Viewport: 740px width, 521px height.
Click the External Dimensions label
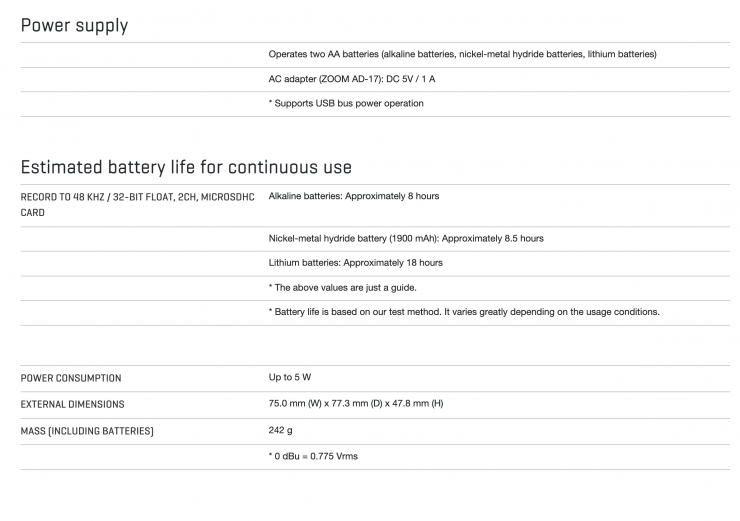73,404
